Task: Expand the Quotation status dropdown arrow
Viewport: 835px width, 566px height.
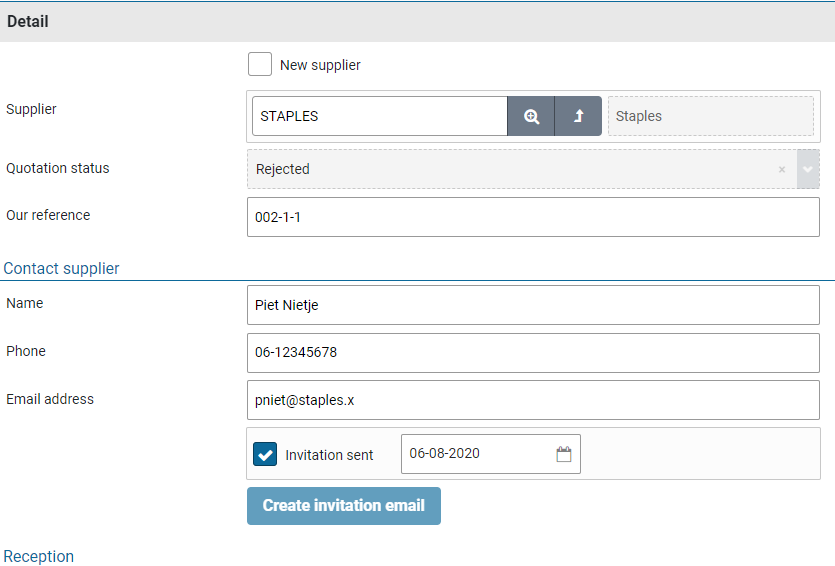Action: pos(808,169)
